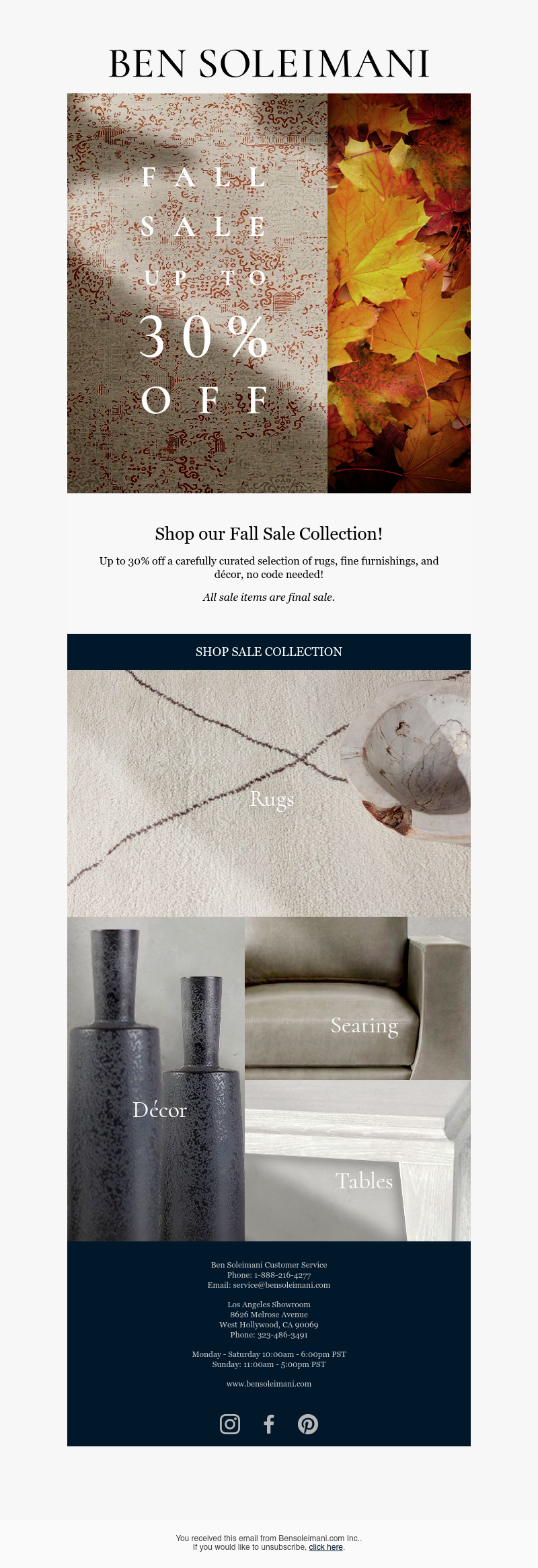
Task: Click the showroom phone 323-486-3491
Action: click(x=282, y=1335)
